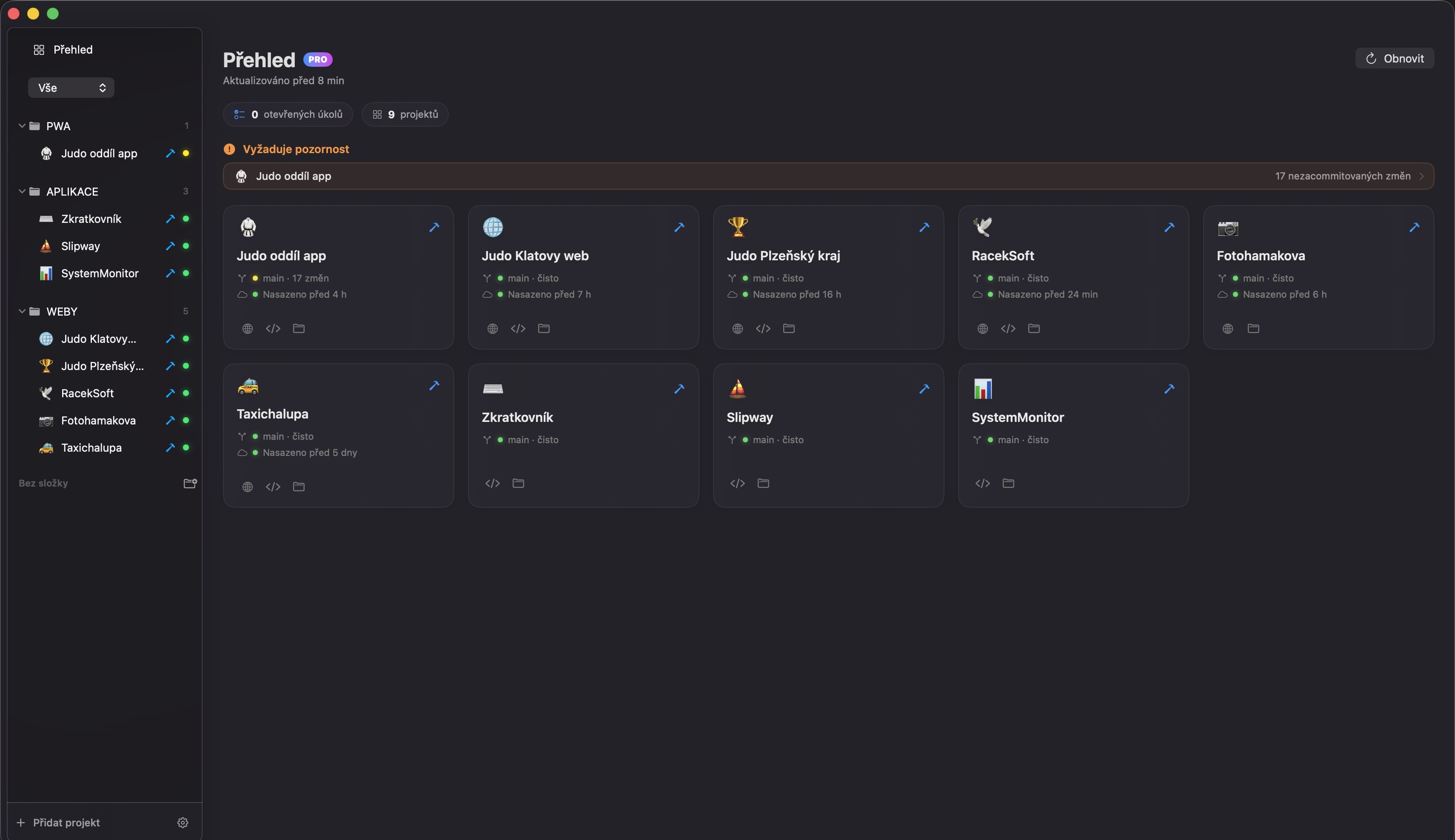The image size is (1455, 840).
Task: Click Judo Plzeňský… in the sidebar
Action: (x=102, y=366)
